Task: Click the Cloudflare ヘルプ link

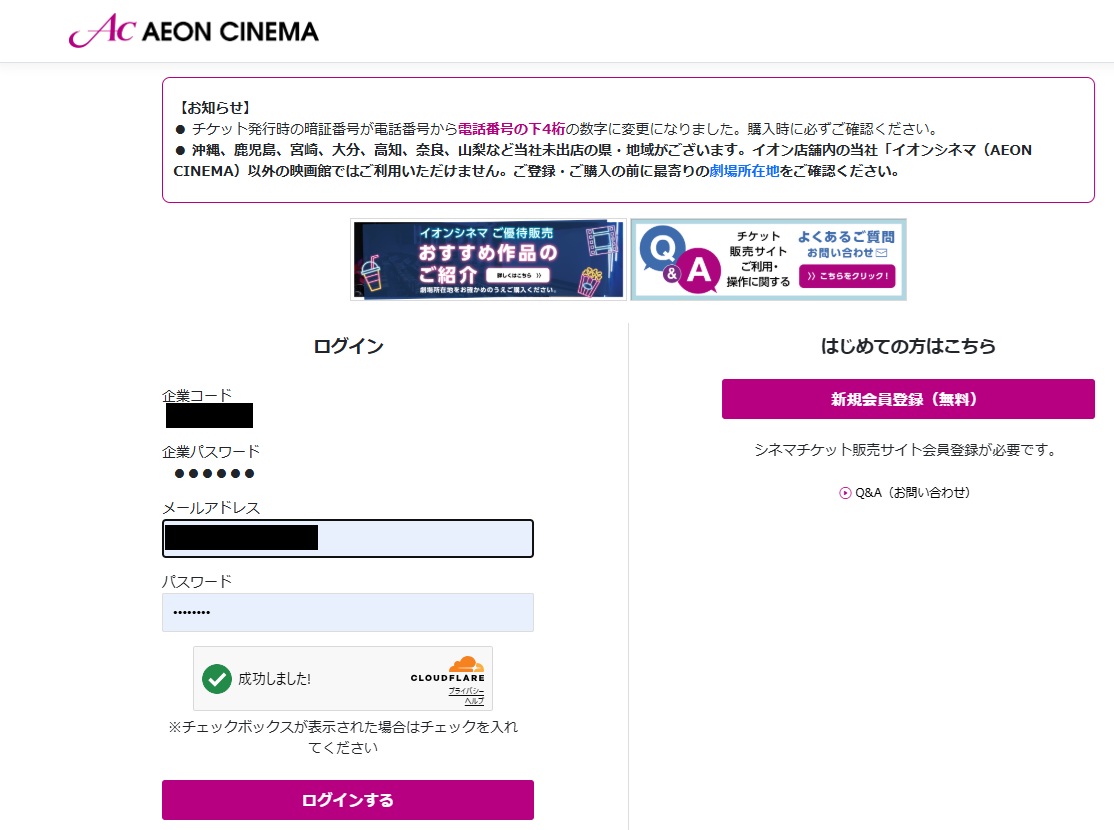Action: pos(474,701)
